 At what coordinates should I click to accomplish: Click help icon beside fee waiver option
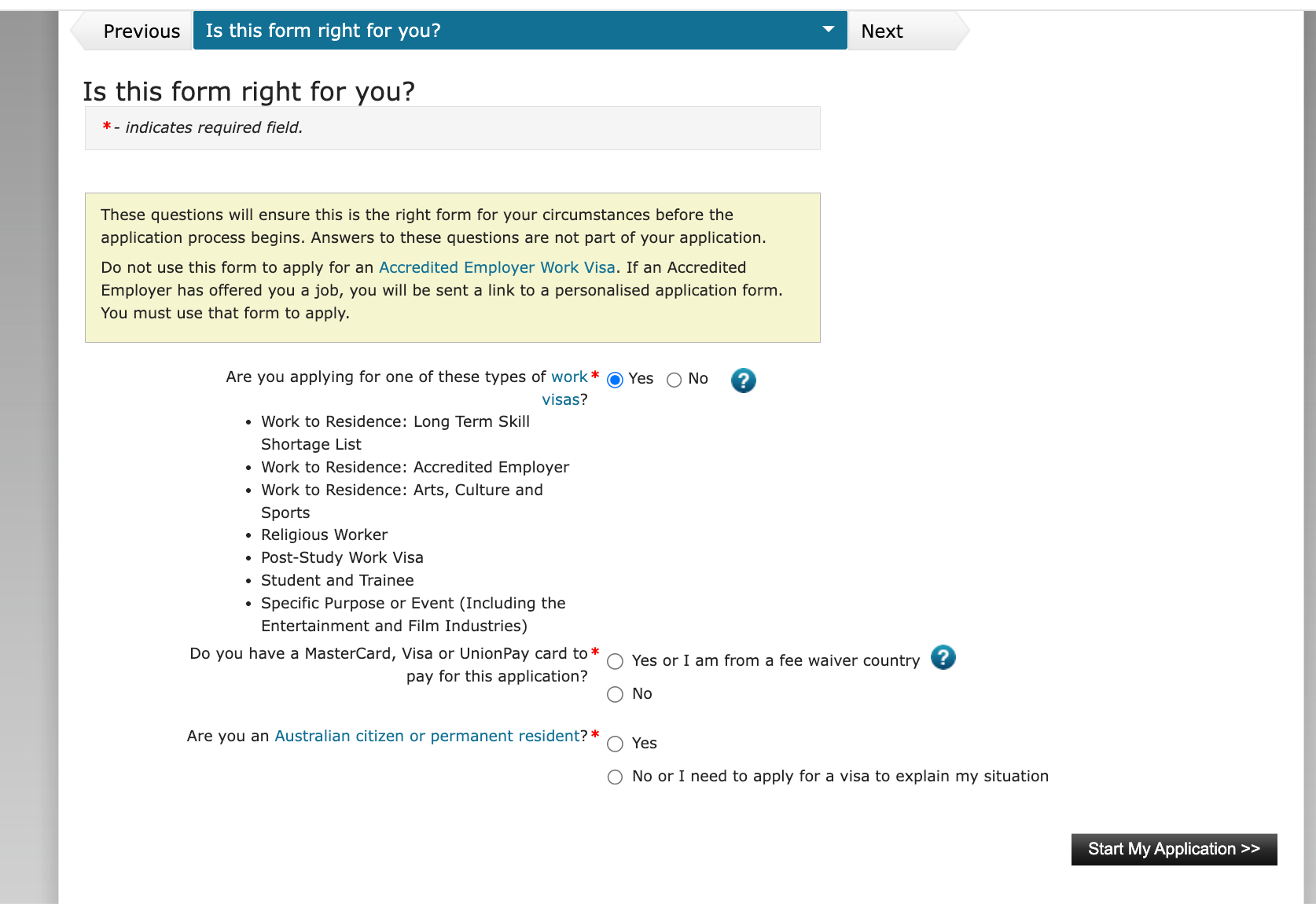pyautogui.click(x=943, y=657)
